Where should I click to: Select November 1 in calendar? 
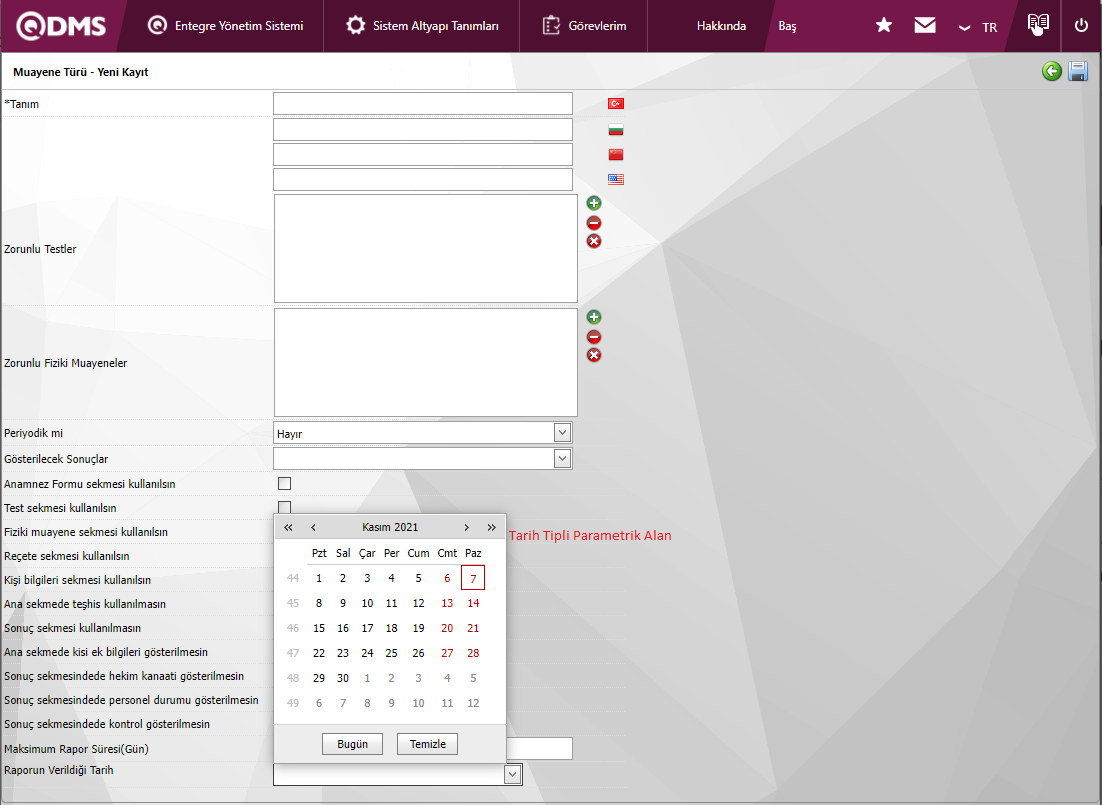319,578
